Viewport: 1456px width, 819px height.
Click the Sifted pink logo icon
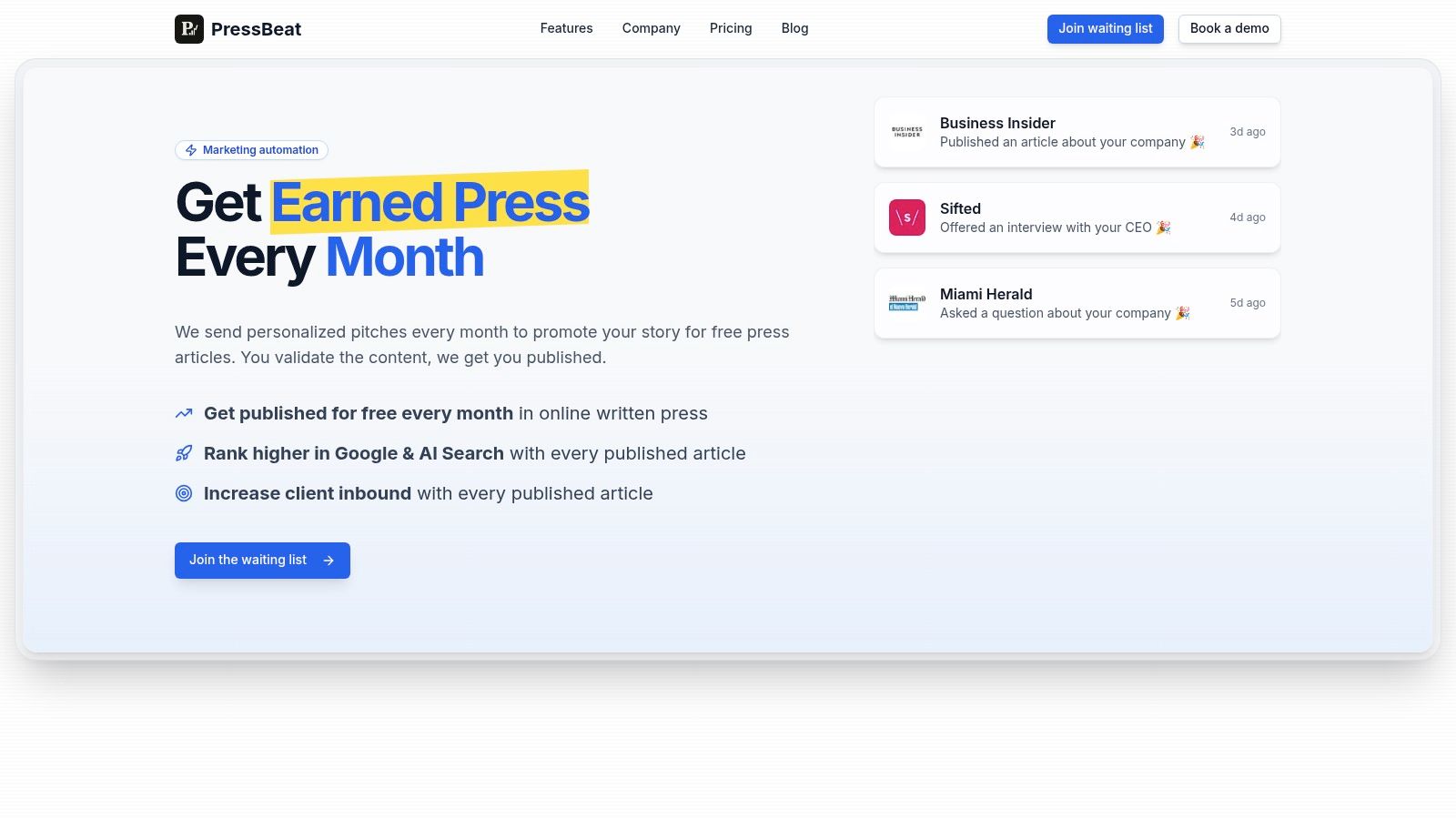(906, 217)
